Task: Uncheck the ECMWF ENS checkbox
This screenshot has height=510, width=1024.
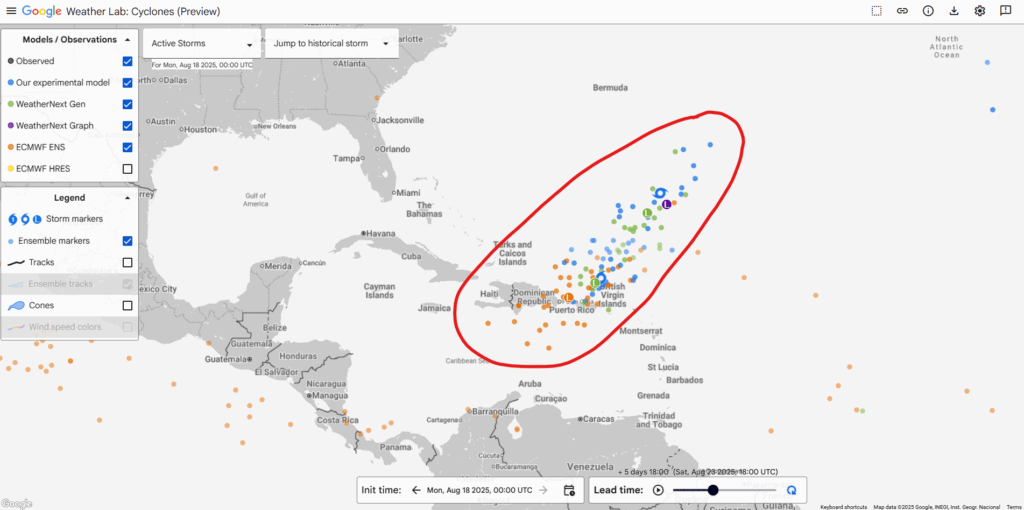Action: pyautogui.click(x=127, y=147)
